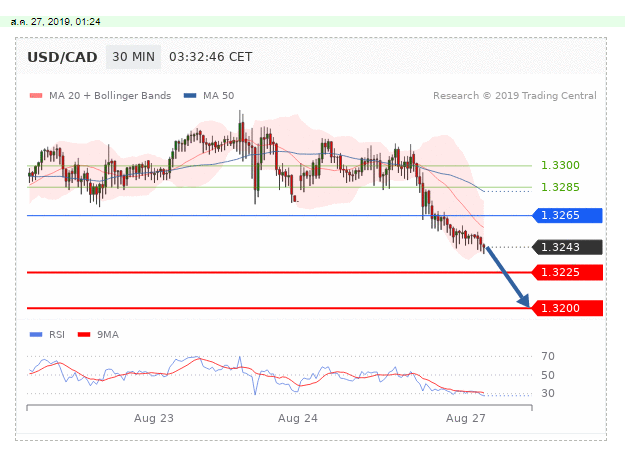
Task: Click the 1.3300 resistance level label
Action: pos(560,165)
